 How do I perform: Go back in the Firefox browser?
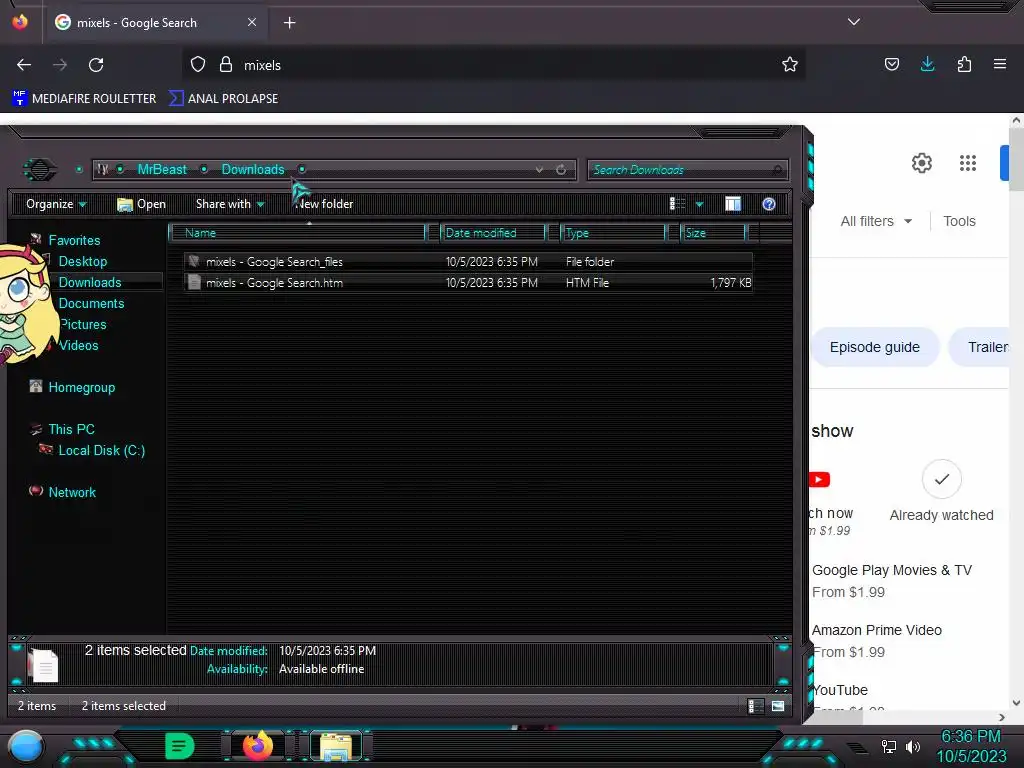pyautogui.click(x=24, y=65)
